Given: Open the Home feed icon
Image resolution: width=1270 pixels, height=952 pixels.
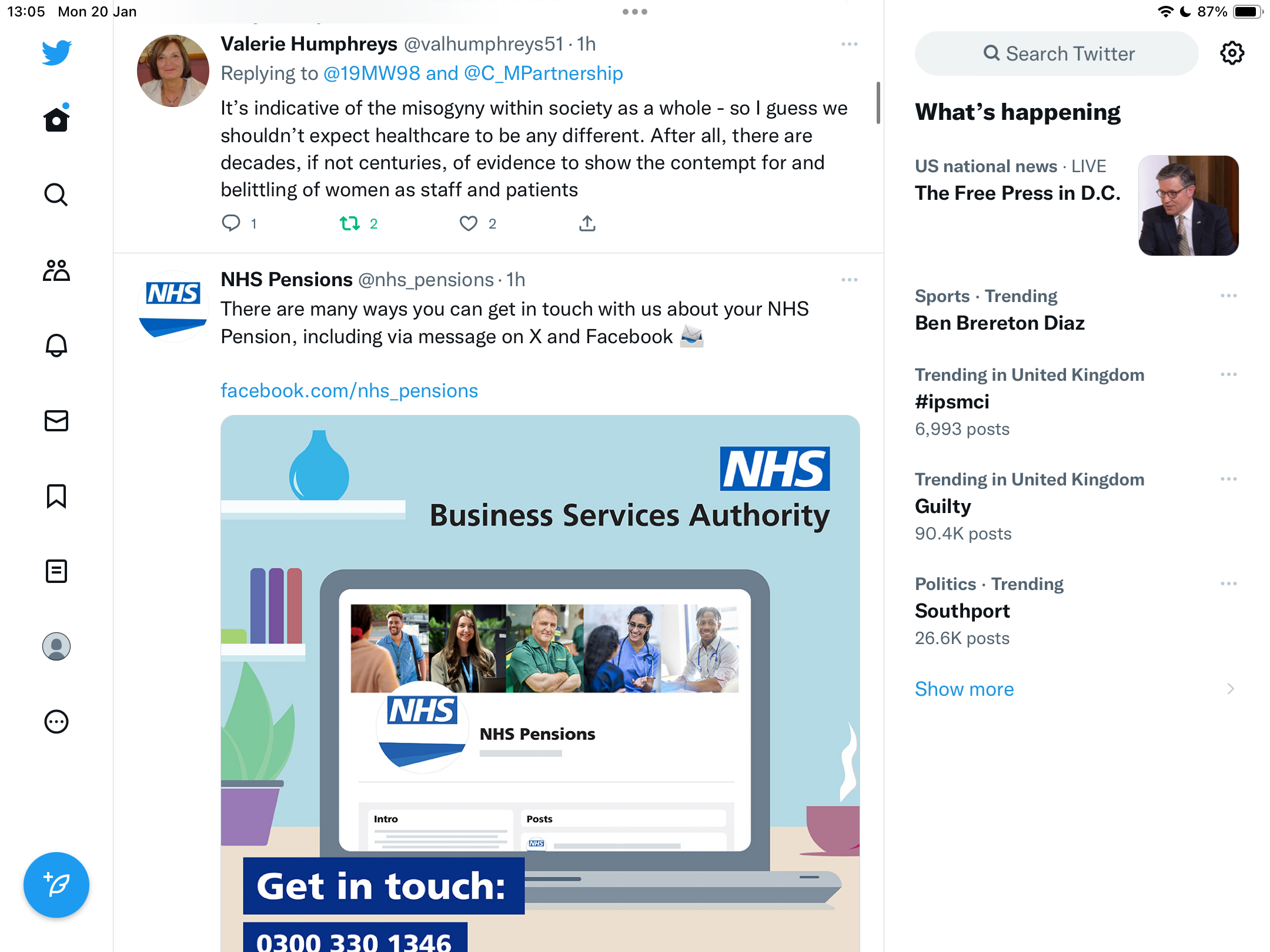Looking at the screenshot, I should tap(56, 119).
